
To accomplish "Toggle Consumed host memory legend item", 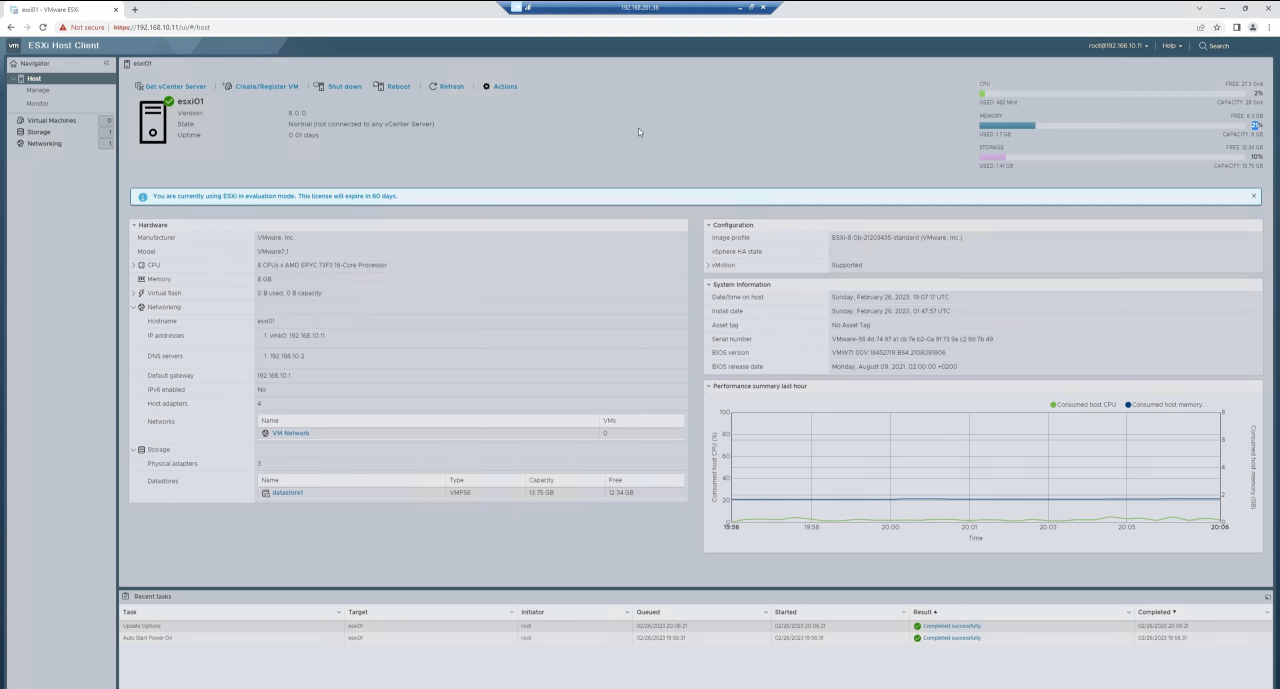I will [1166, 405].
